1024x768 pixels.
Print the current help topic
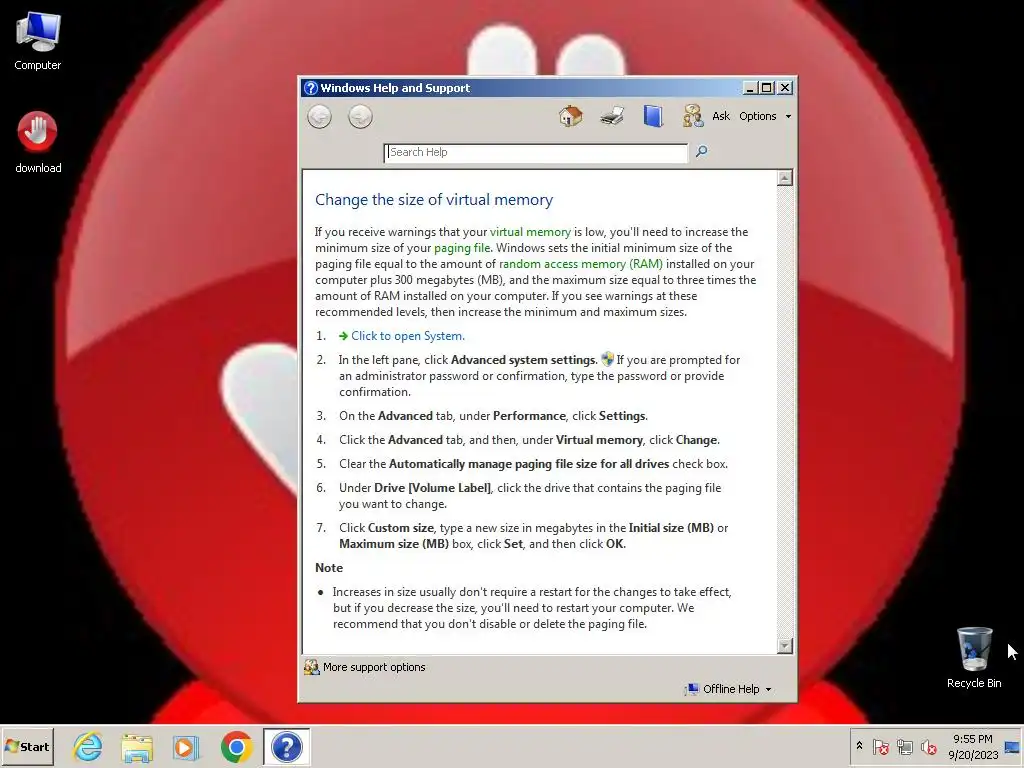(612, 116)
